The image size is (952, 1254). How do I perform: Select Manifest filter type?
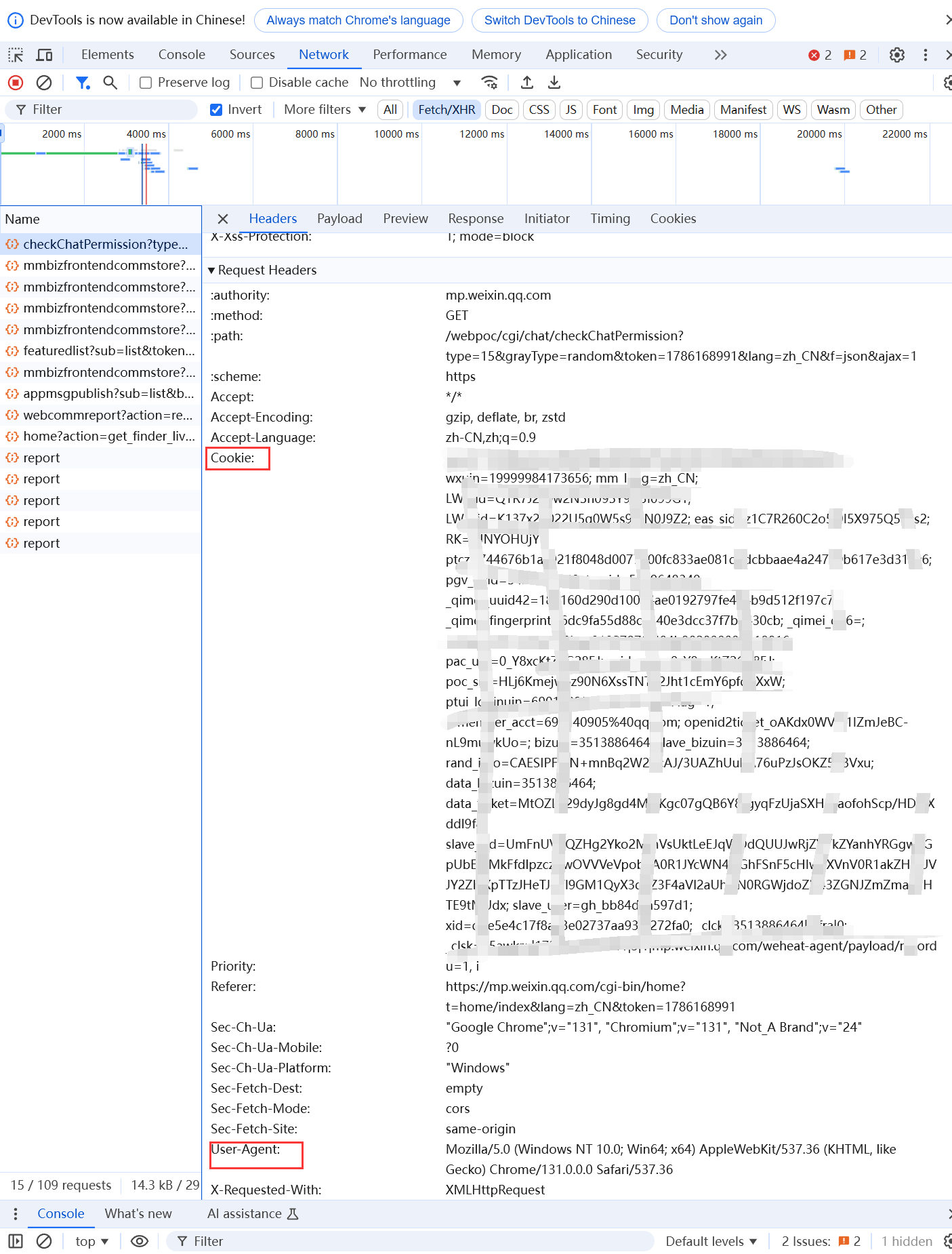click(743, 110)
